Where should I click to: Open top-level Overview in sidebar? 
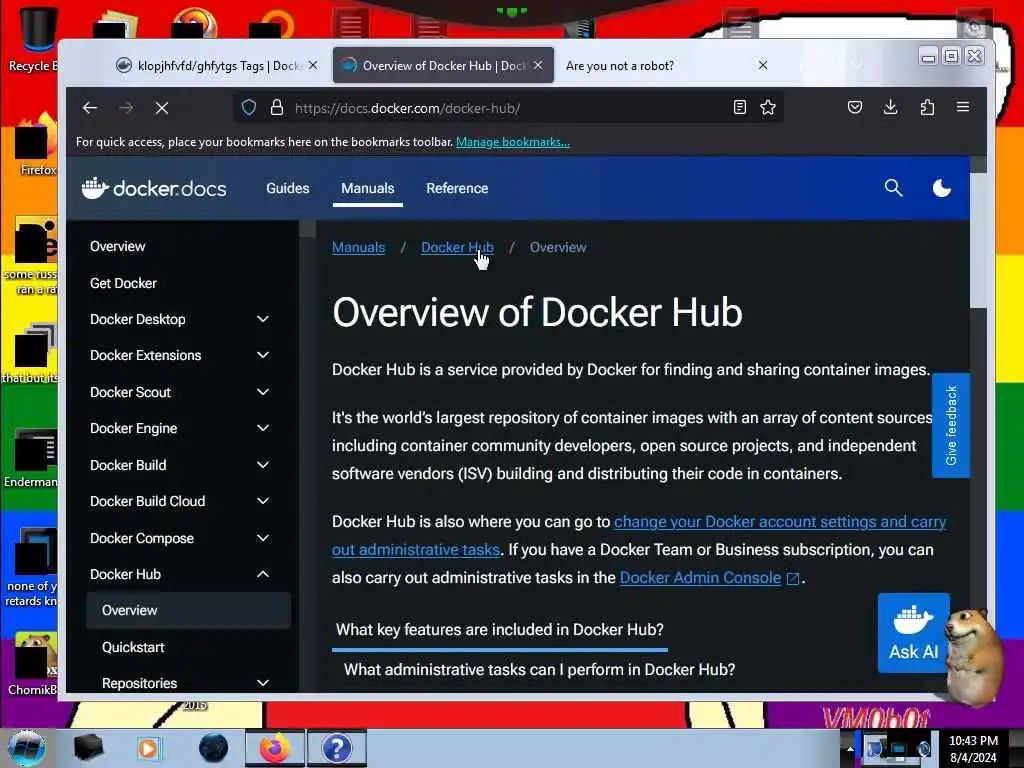click(118, 246)
